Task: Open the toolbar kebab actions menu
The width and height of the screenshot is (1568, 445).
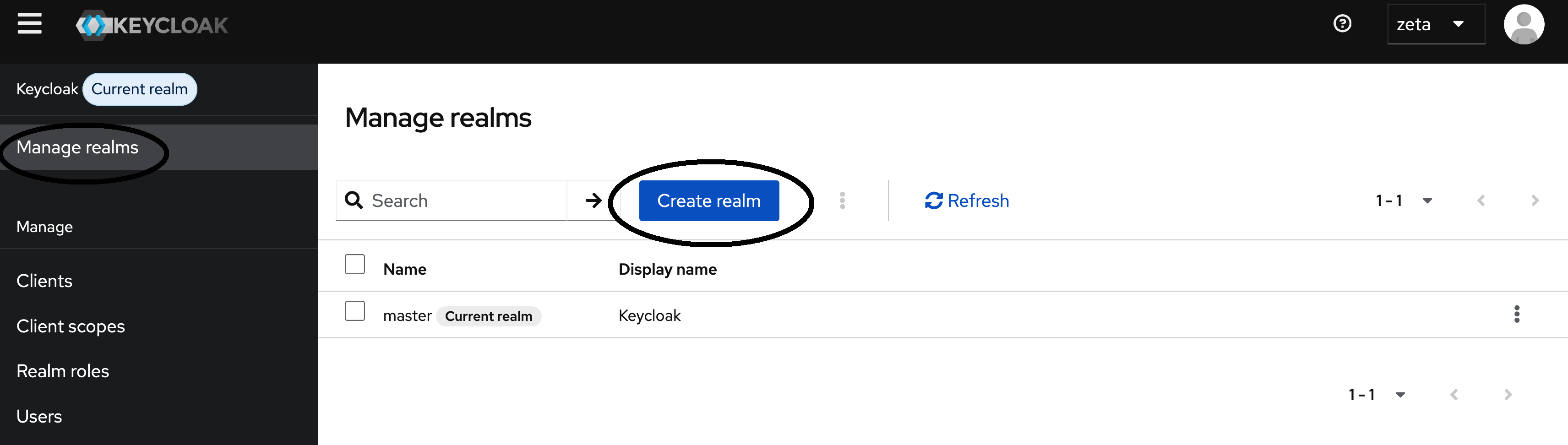Action: [x=842, y=200]
